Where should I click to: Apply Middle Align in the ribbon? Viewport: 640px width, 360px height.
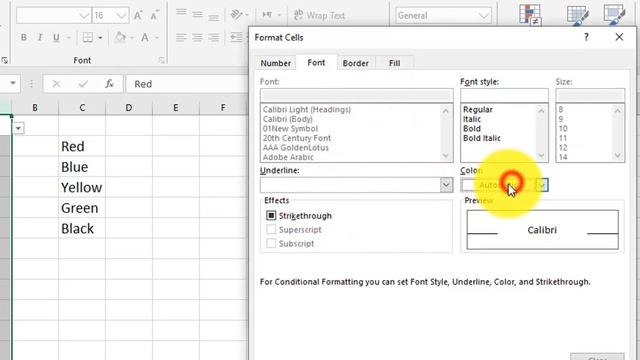coord(197,15)
